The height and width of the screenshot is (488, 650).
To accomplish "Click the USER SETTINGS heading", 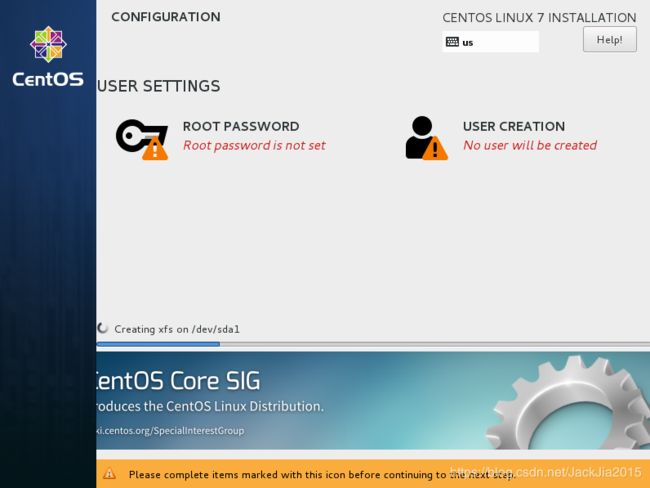I will pos(158,86).
